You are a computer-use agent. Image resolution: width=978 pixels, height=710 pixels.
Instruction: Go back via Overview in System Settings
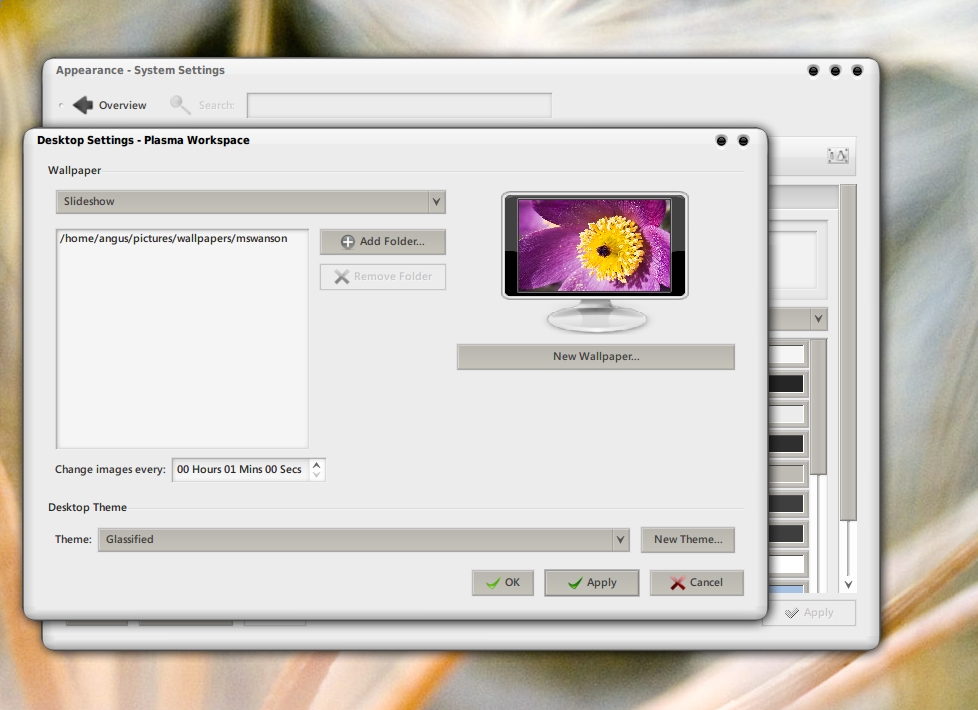[110, 105]
